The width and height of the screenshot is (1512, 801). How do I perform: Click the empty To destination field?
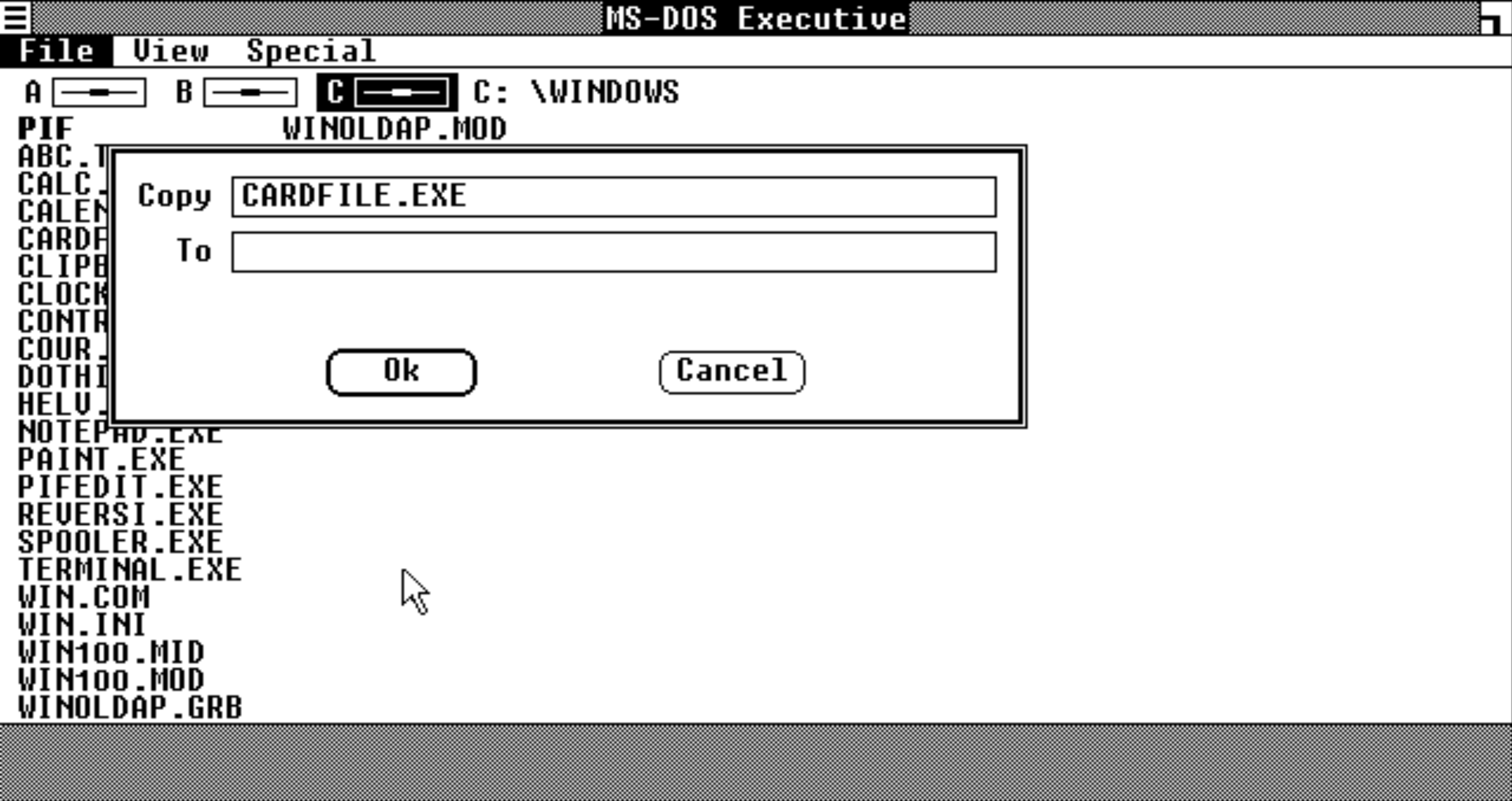tap(614, 252)
